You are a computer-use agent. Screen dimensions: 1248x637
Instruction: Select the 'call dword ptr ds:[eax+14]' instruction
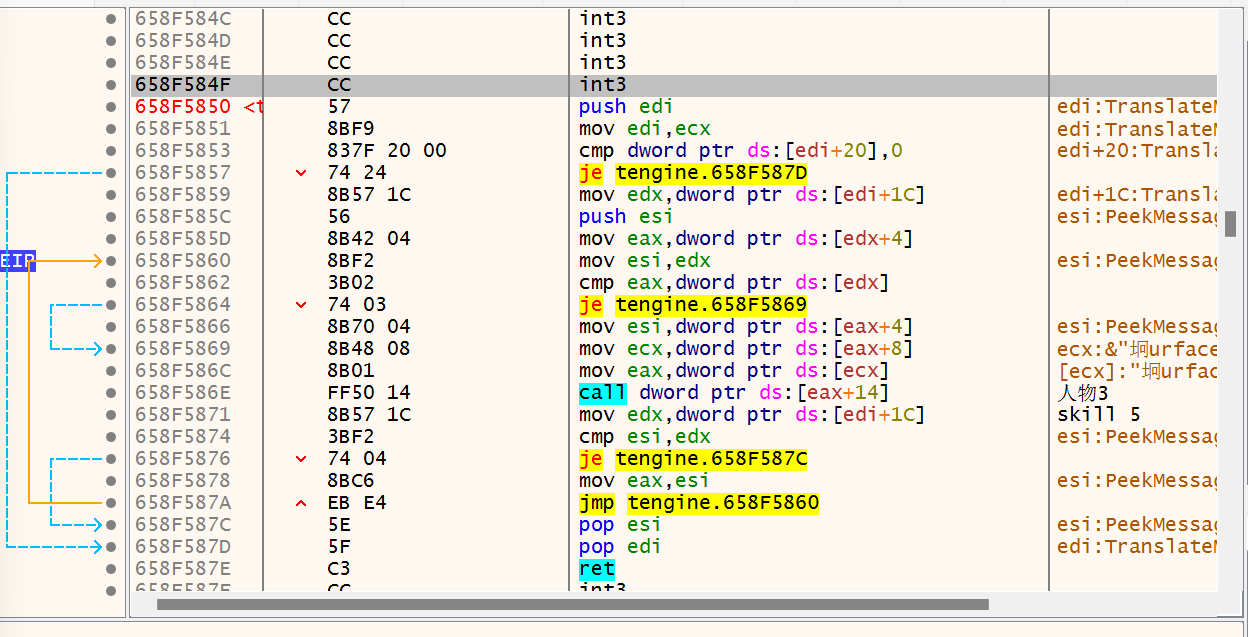pos(734,393)
